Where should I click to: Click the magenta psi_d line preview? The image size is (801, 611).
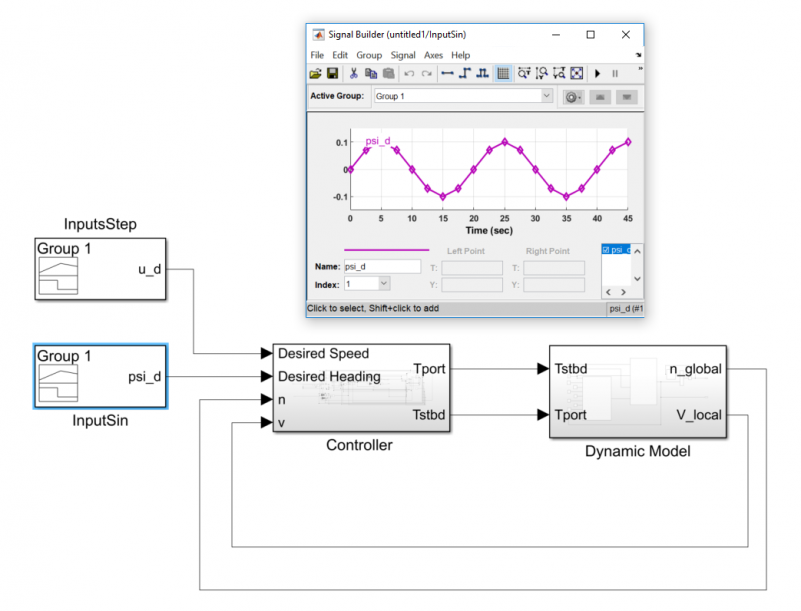pyautogui.click(x=386, y=250)
